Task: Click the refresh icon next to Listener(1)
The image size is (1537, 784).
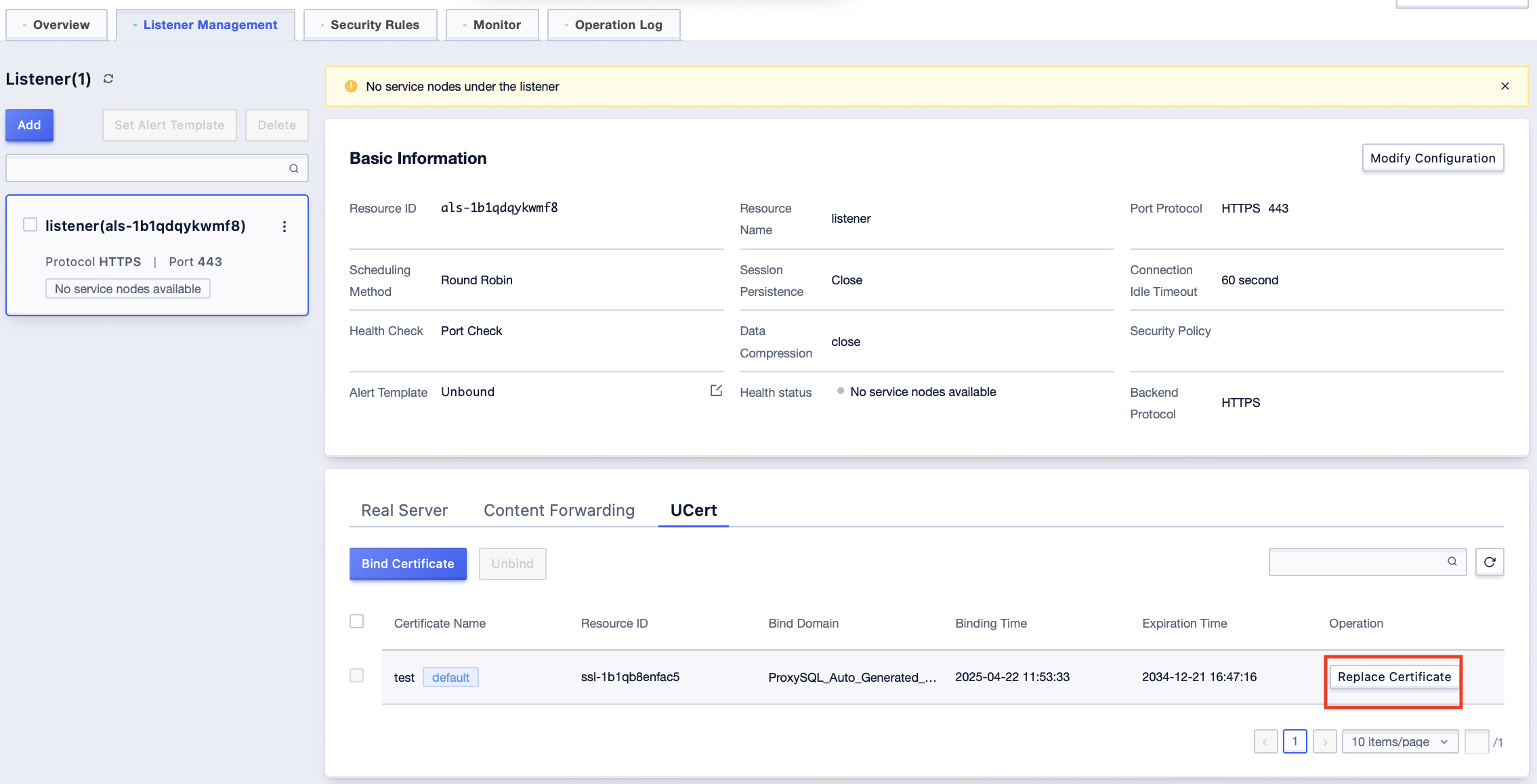Action: click(x=108, y=79)
